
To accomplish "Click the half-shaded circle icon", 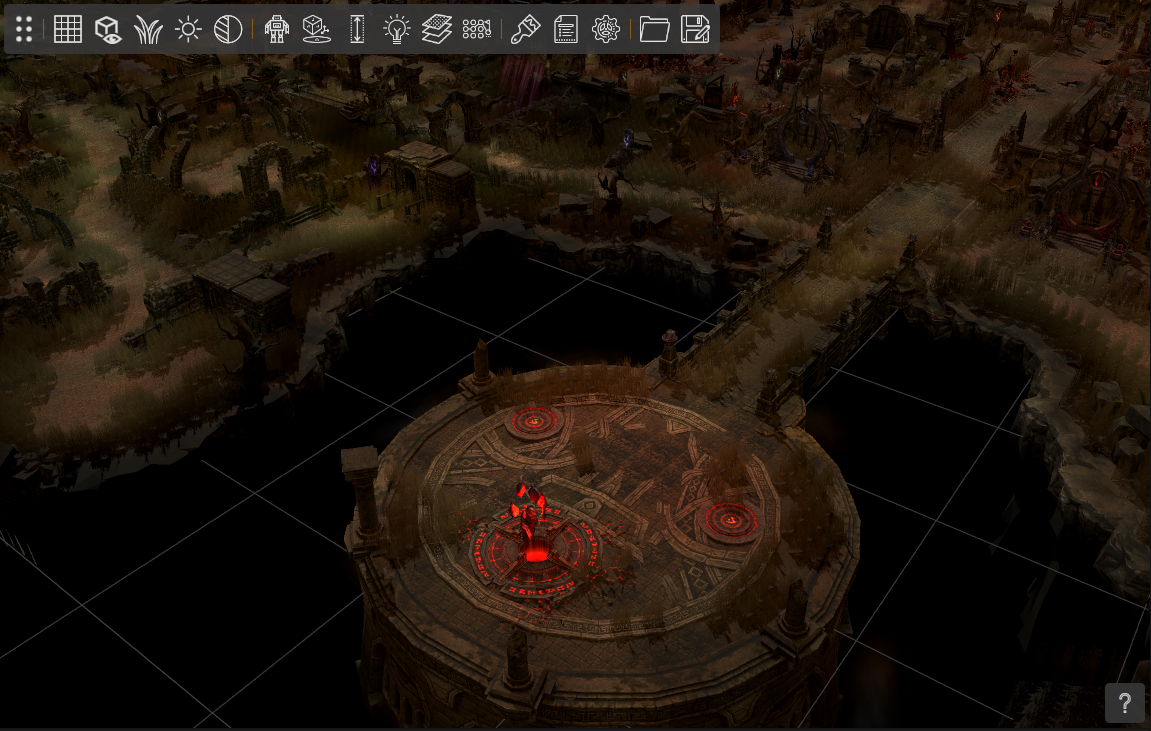I will (x=228, y=29).
